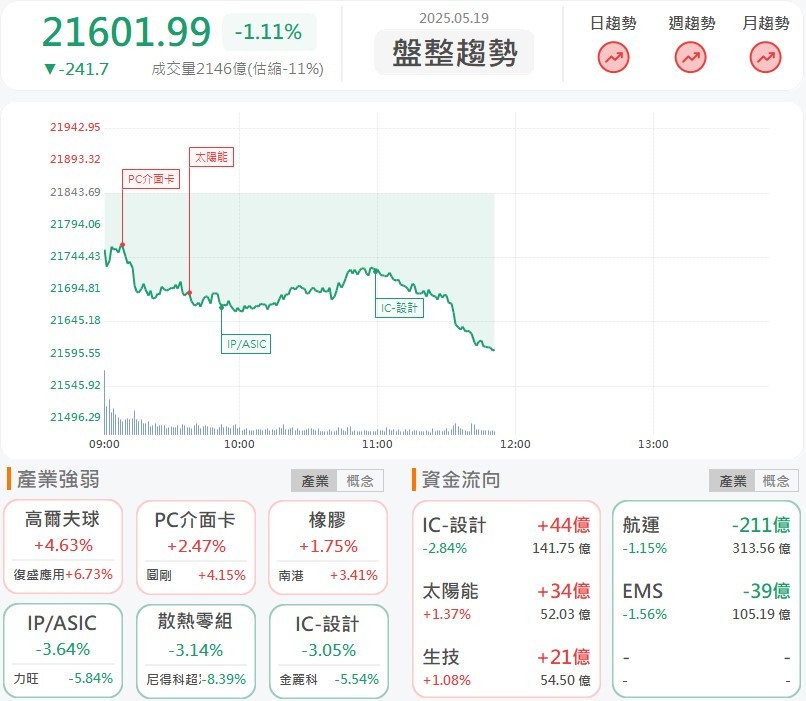806x701 pixels.
Task: Click the 105.19 億 turnover value
Action: click(762, 614)
